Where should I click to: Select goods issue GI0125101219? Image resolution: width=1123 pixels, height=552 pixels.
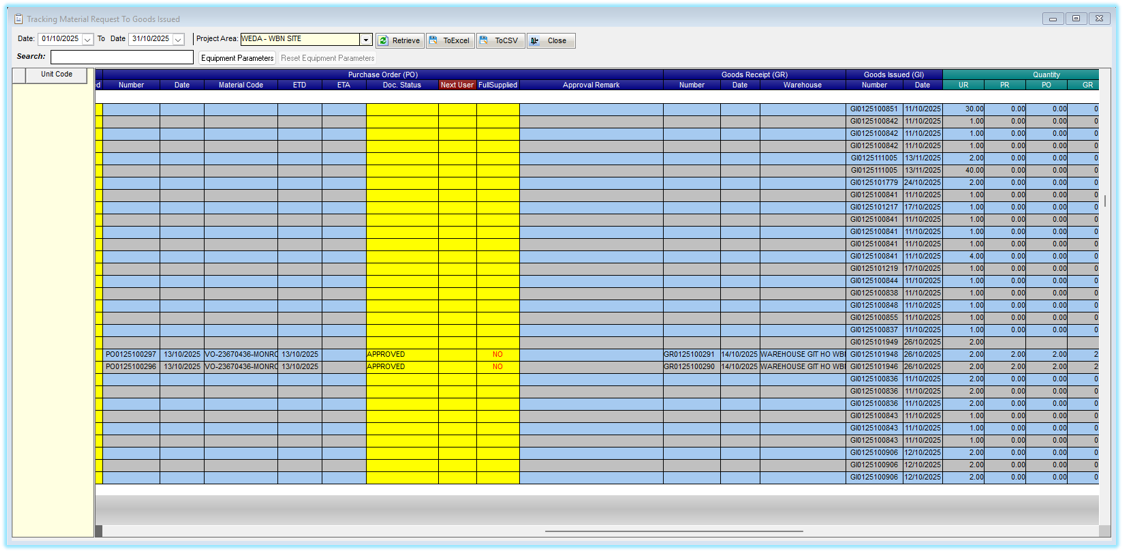point(874,268)
